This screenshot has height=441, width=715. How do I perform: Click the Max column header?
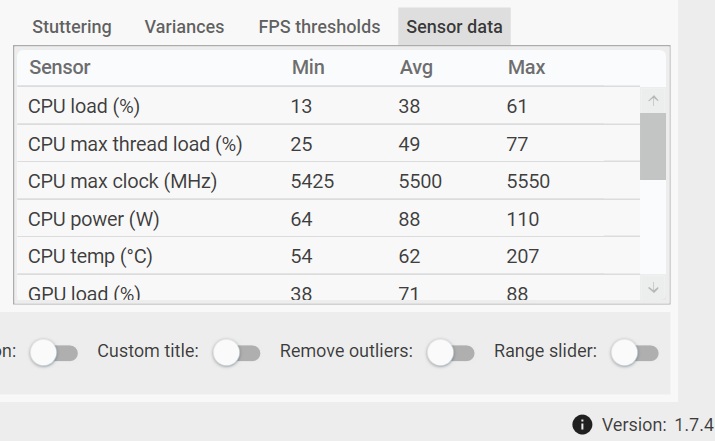click(526, 67)
